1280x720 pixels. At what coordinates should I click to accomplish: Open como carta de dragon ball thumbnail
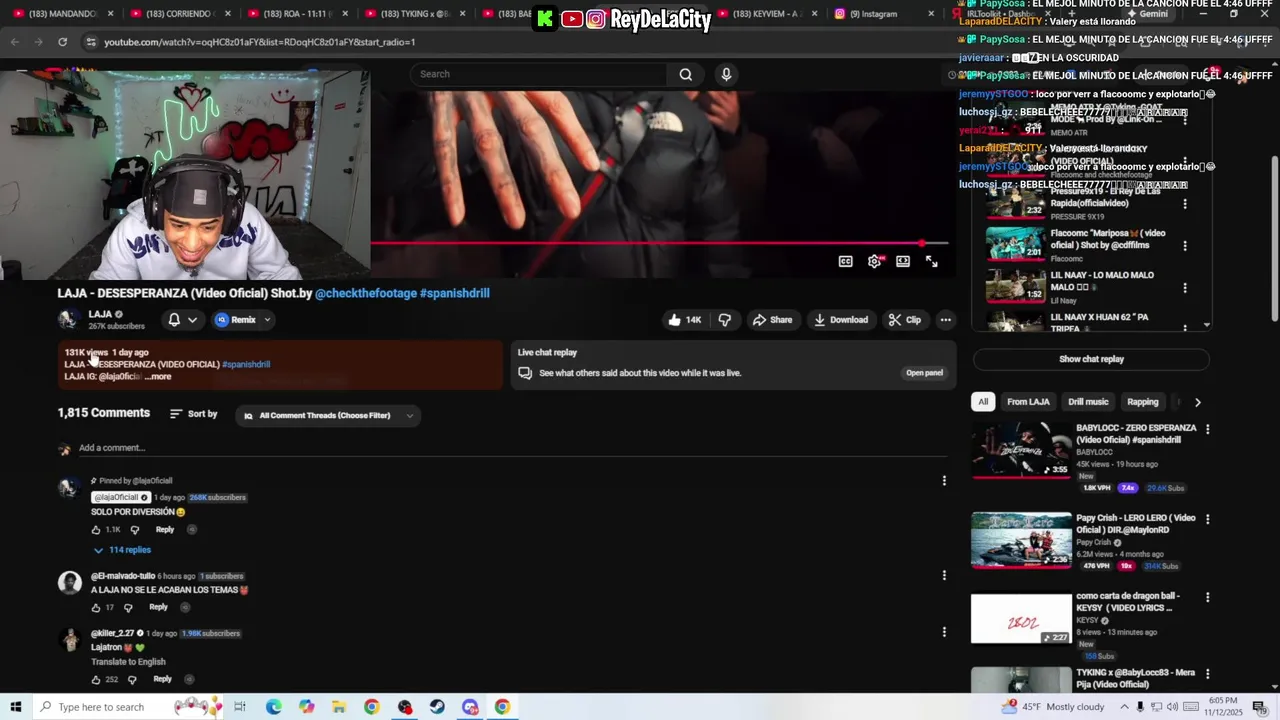[1021, 619]
